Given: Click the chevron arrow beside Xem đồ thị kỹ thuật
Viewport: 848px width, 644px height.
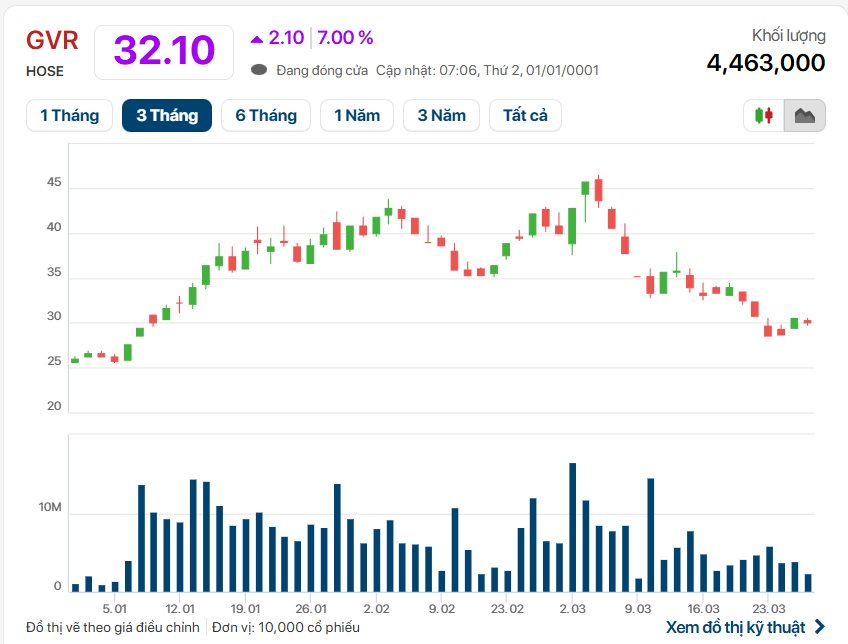Looking at the screenshot, I should point(821,627).
